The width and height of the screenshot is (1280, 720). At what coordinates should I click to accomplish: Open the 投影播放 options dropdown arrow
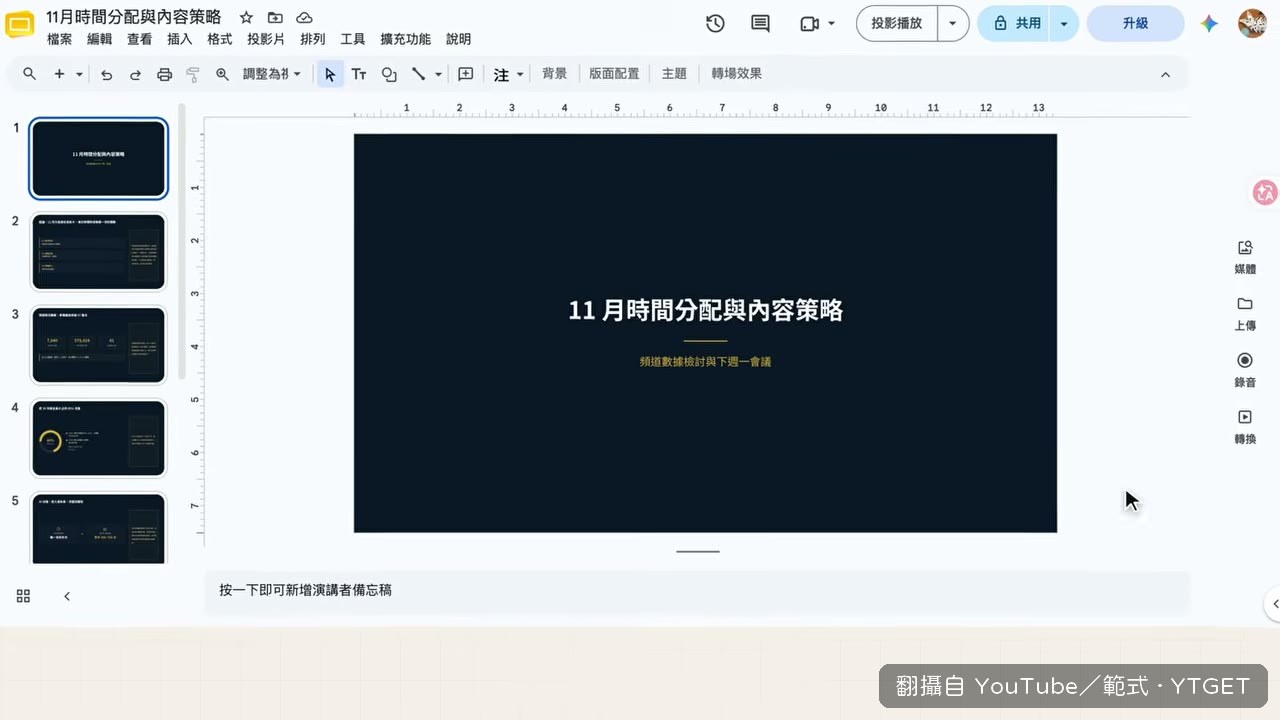point(953,23)
